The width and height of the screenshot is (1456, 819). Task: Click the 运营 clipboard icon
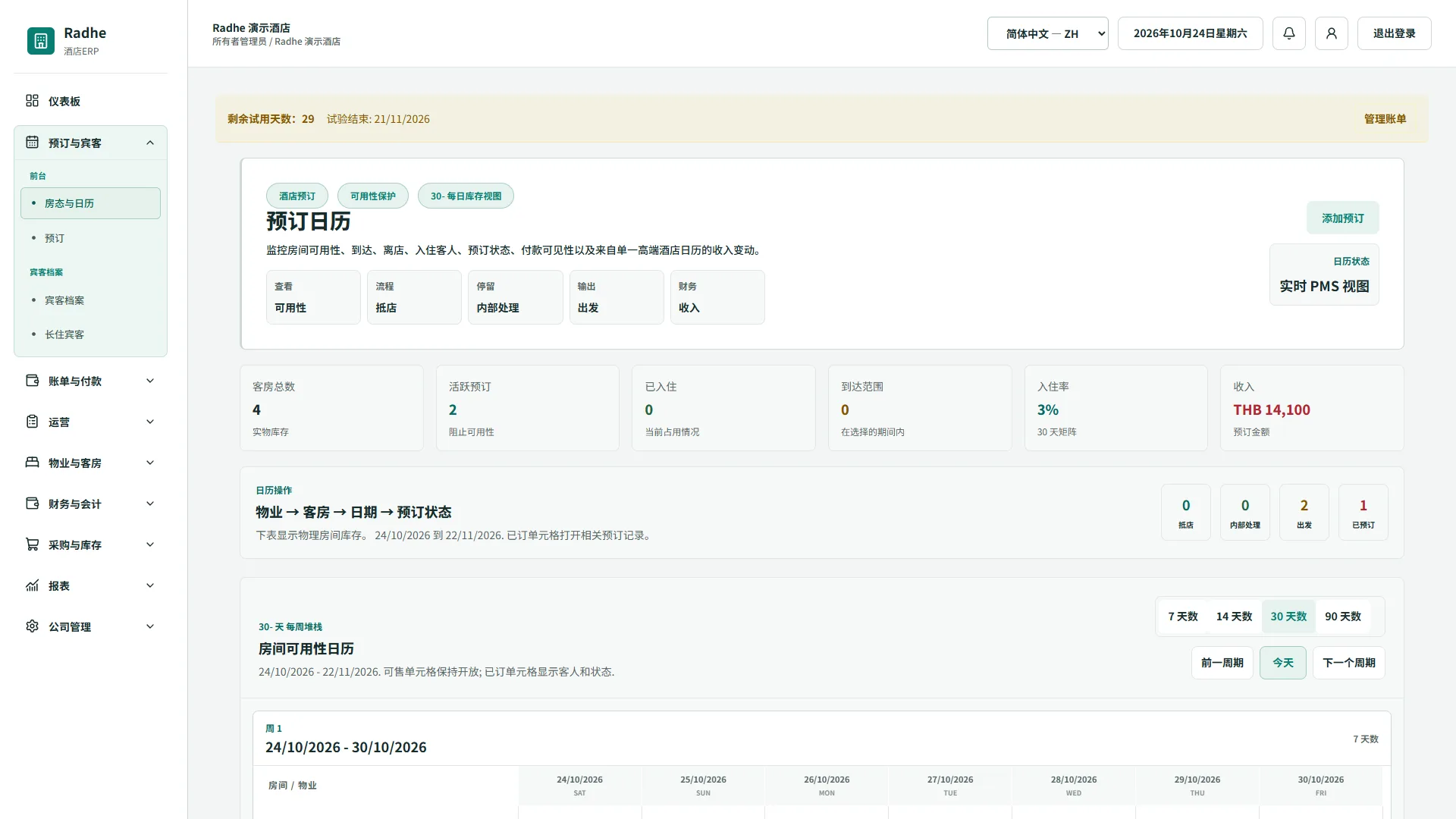pos(32,422)
